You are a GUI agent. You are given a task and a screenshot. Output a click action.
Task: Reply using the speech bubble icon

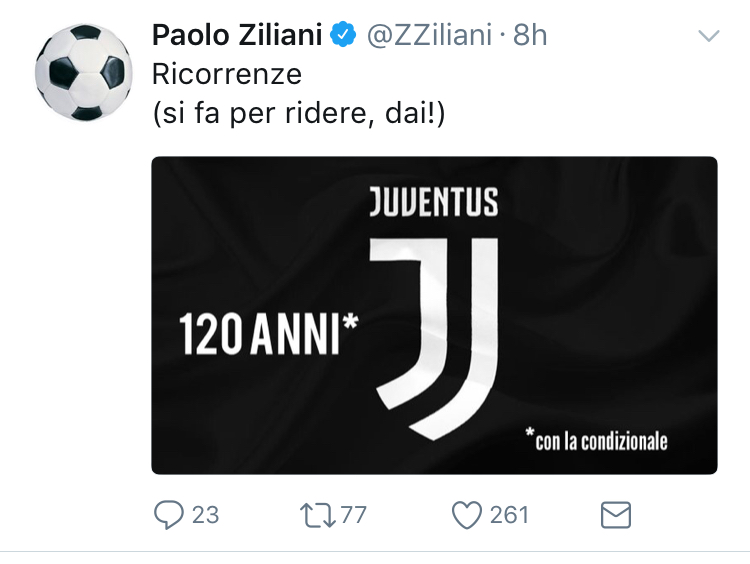coord(168,515)
